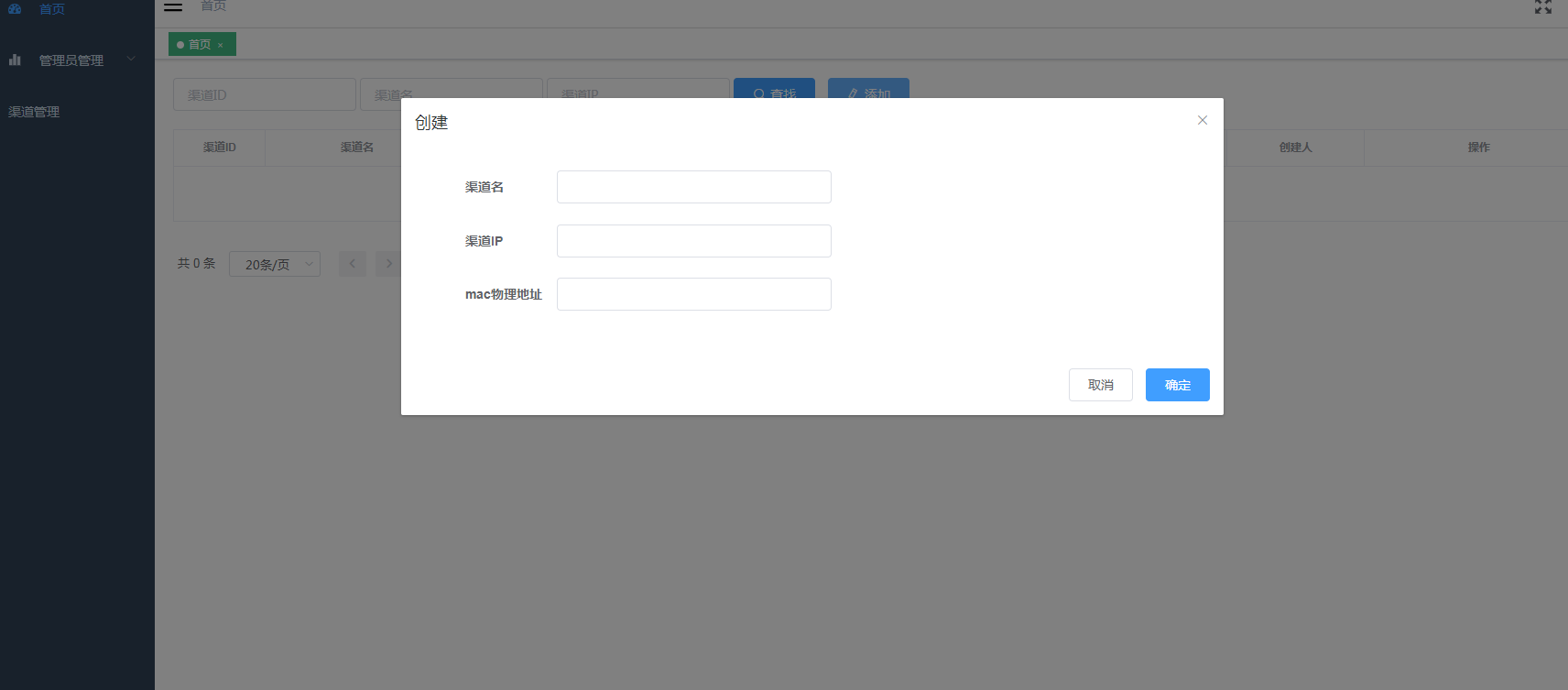Image resolution: width=1568 pixels, height=690 pixels.
Task: Go to next page with right arrow
Action: click(x=388, y=264)
